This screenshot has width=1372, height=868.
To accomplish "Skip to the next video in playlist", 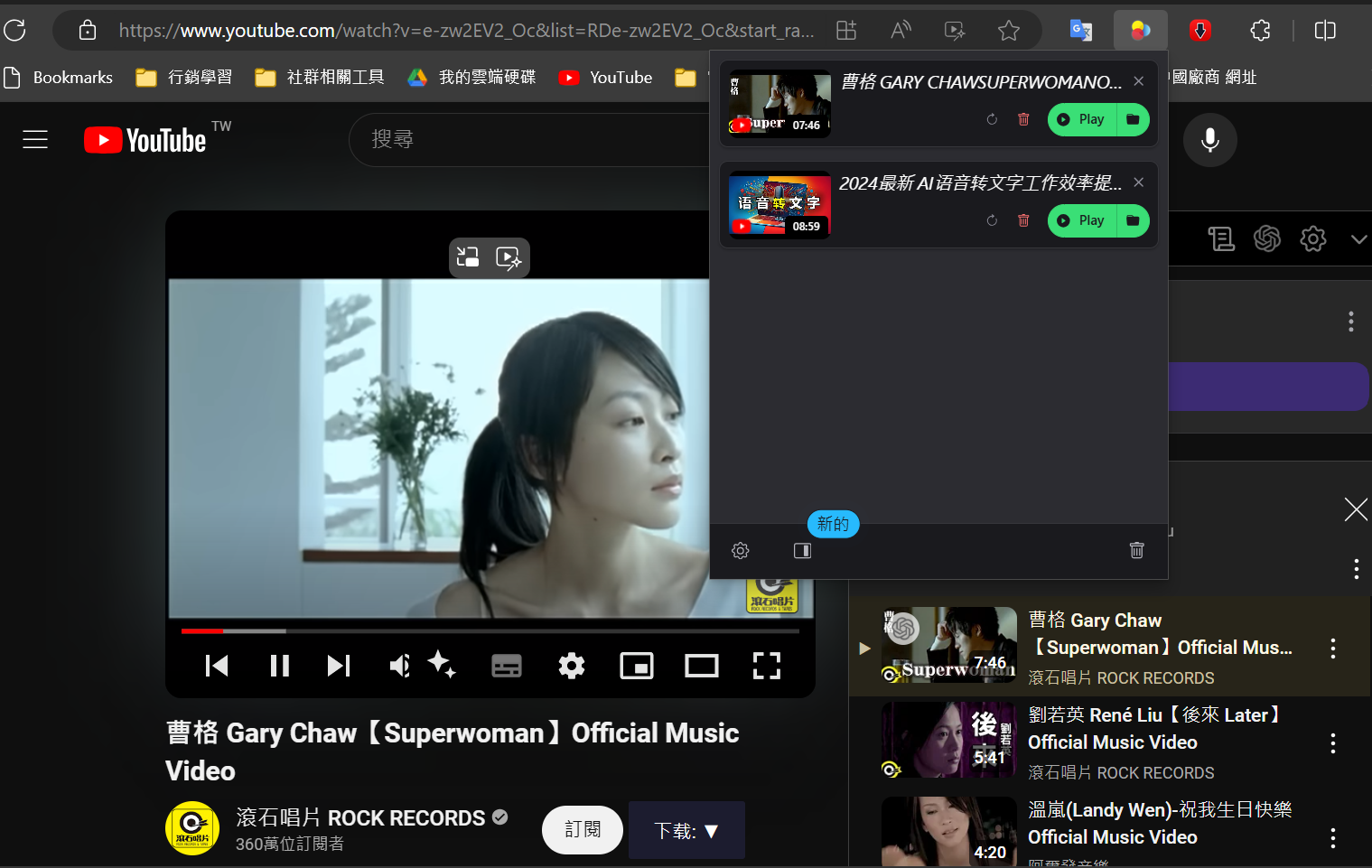I will 339,666.
